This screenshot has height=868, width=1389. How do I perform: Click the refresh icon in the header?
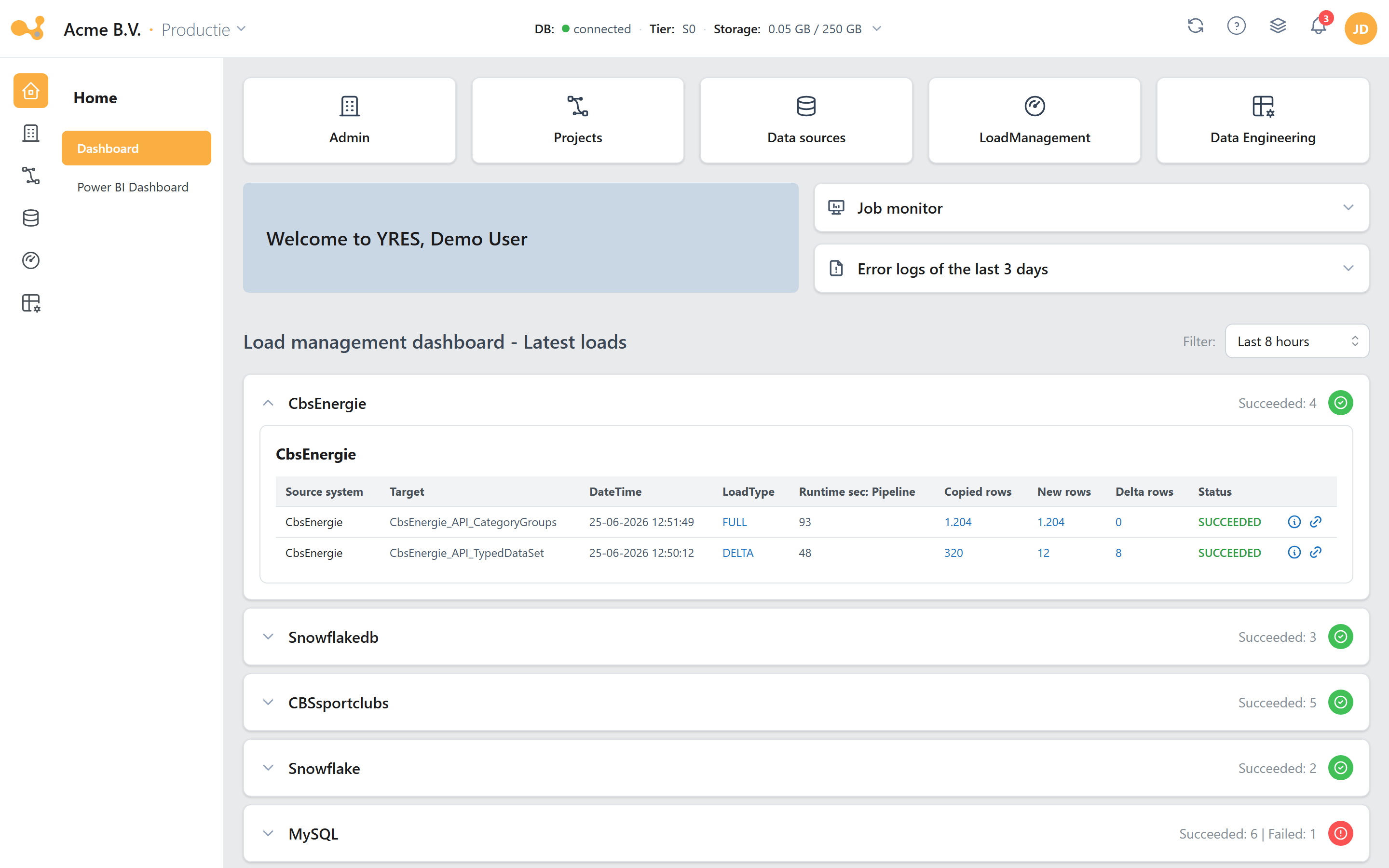(1196, 27)
